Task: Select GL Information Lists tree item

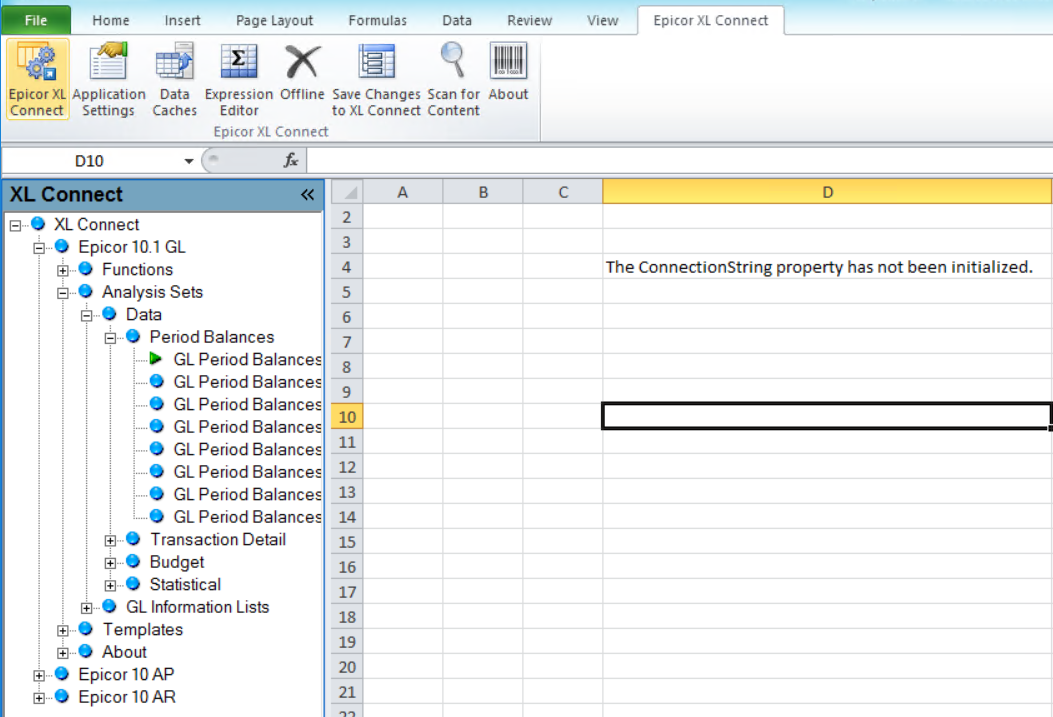Action: point(197,607)
